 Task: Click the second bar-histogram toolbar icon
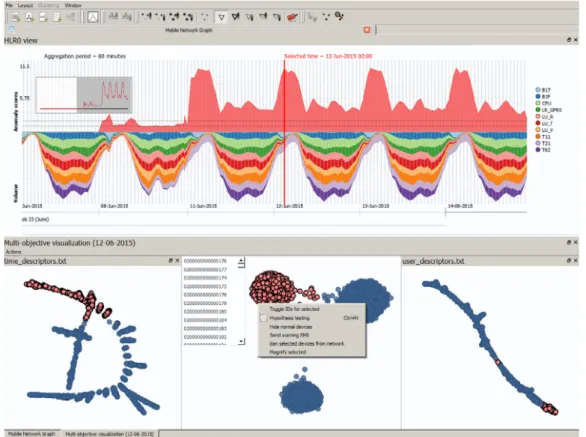coord(127,16)
